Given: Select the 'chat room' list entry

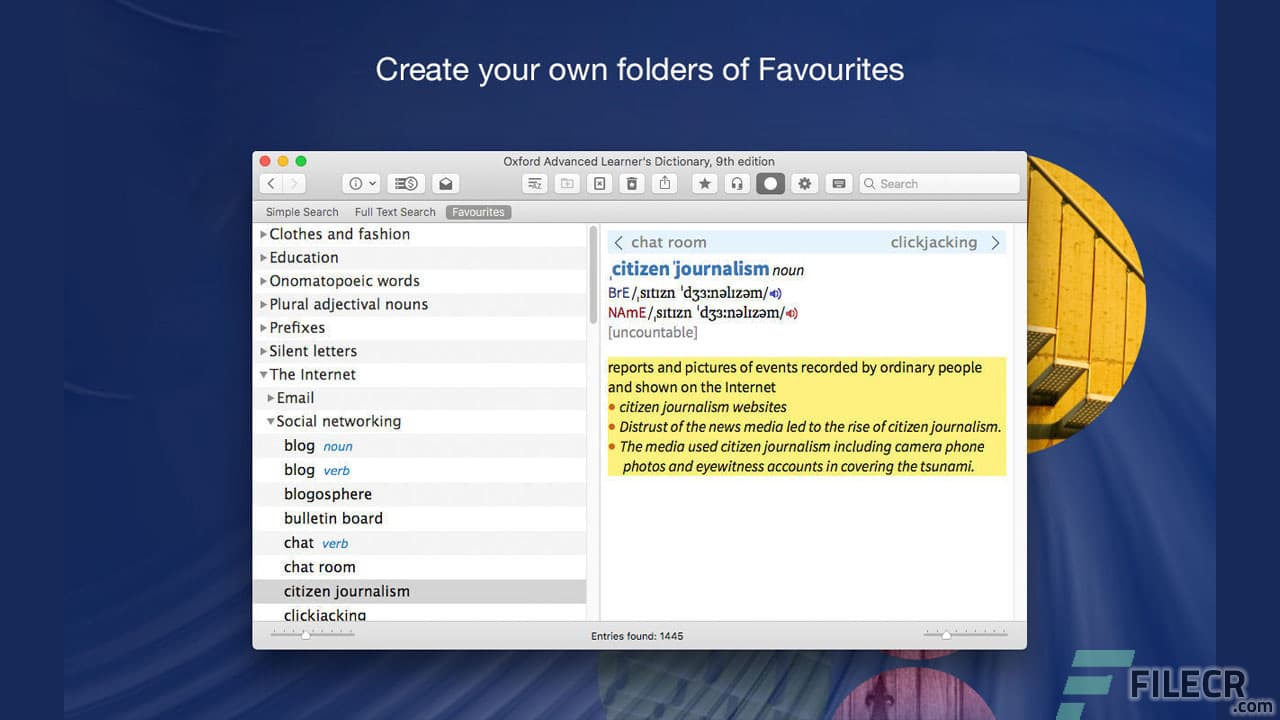Looking at the screenshot, I should (420, 567).
